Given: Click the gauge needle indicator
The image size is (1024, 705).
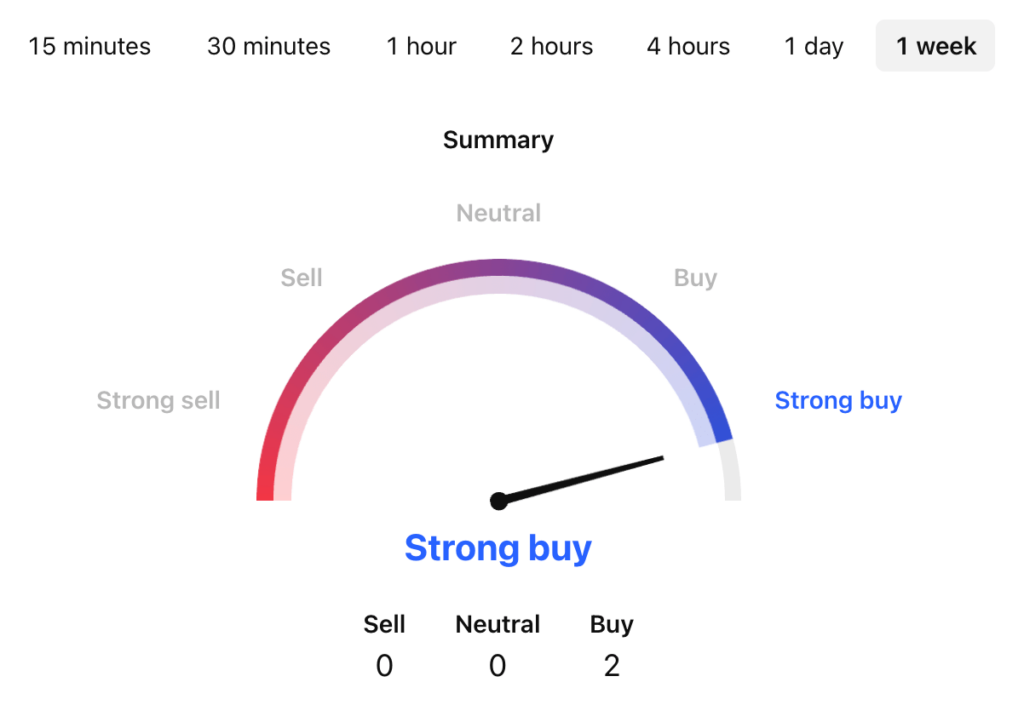Looking at the screenshot, I should click(580, 480).
